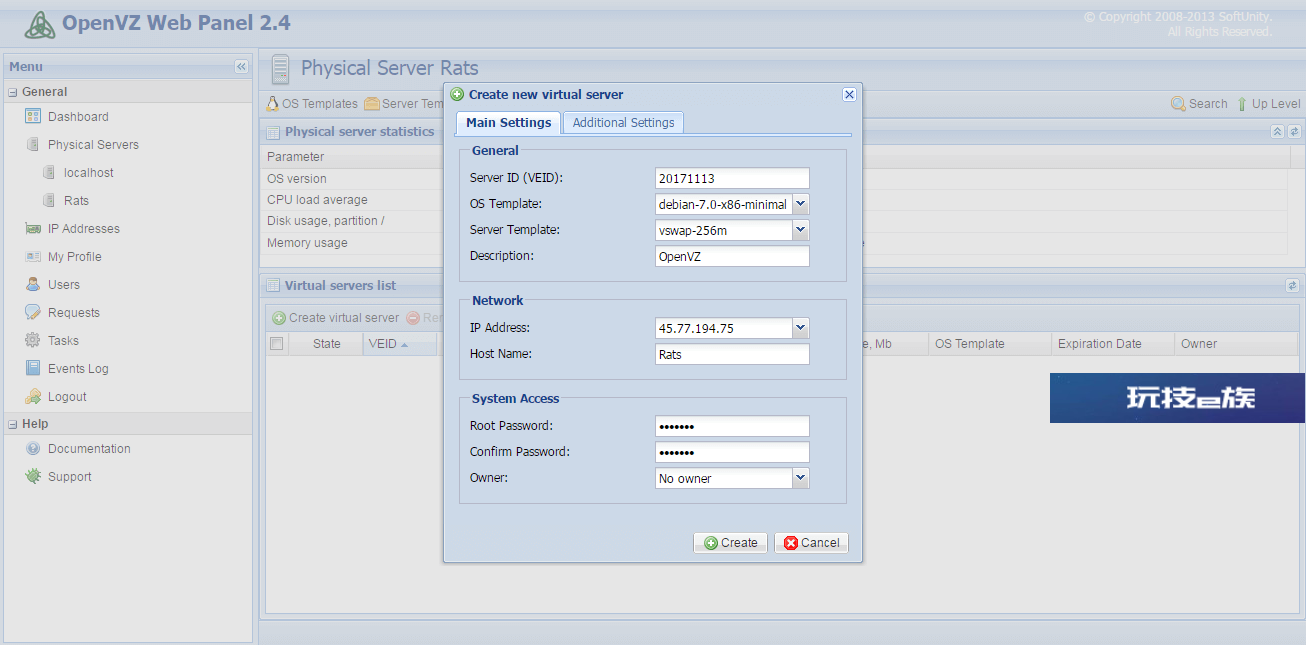
Task: Go Up Level in the toolbar
Action: (1268, 104)
